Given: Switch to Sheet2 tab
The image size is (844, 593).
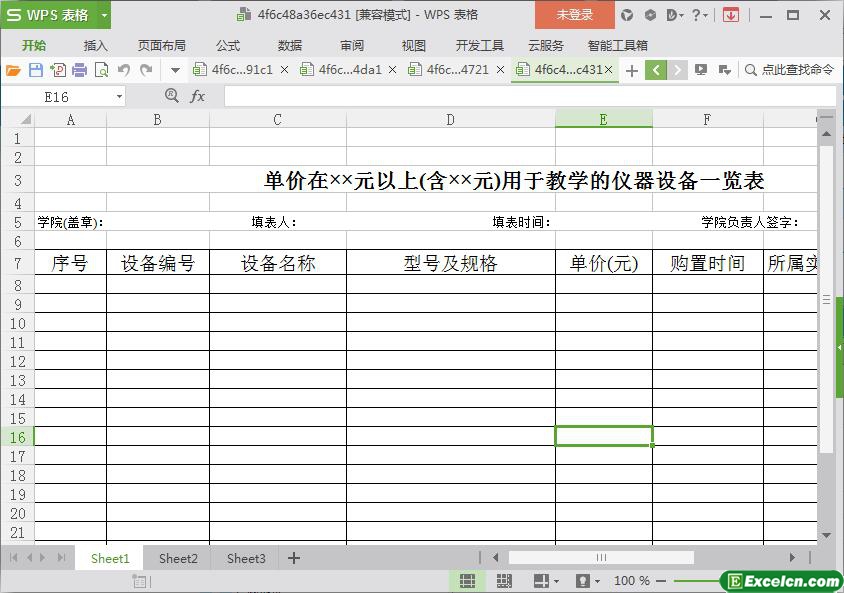Looking at the screenshot, I should coord(178,559).
